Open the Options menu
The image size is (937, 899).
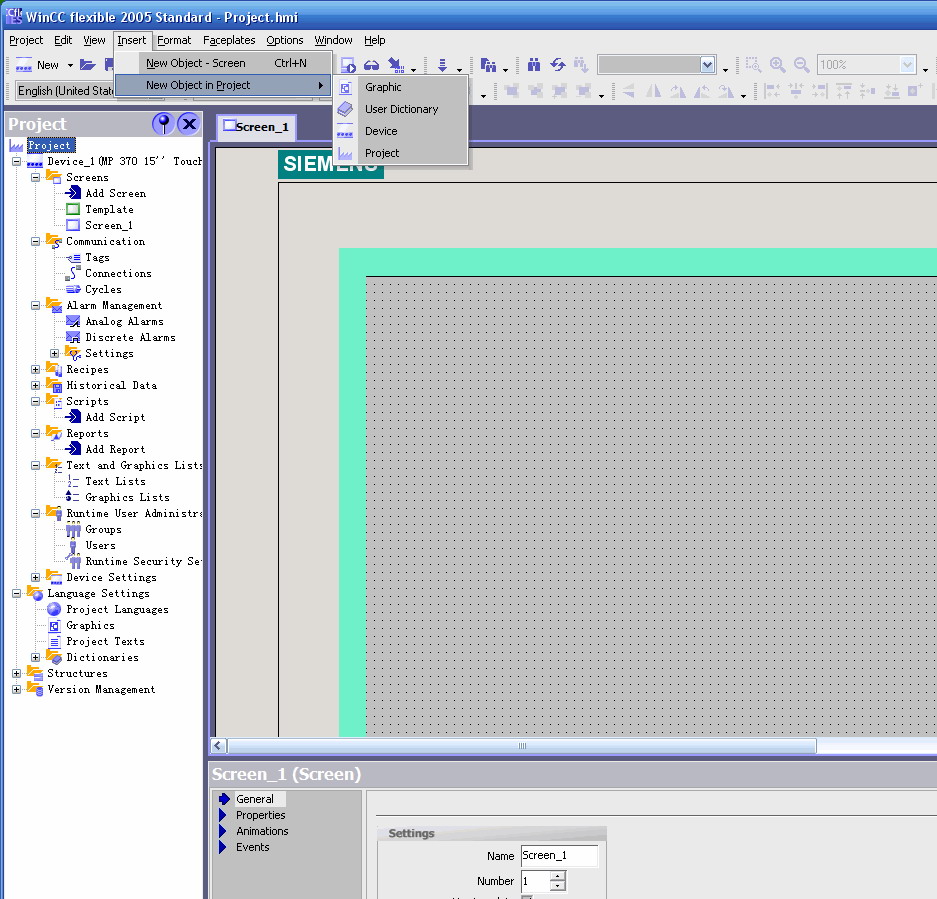click(284, 40)
